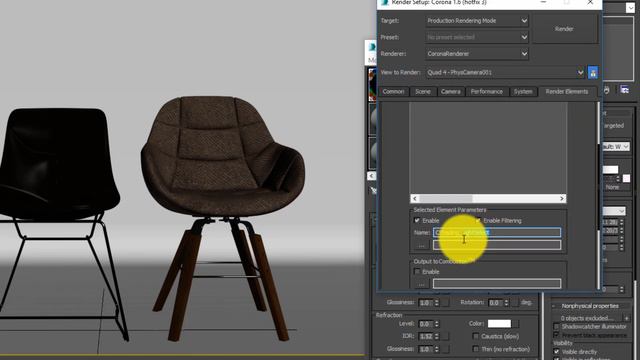Open the View to Render dropdown

click(505, 72)
